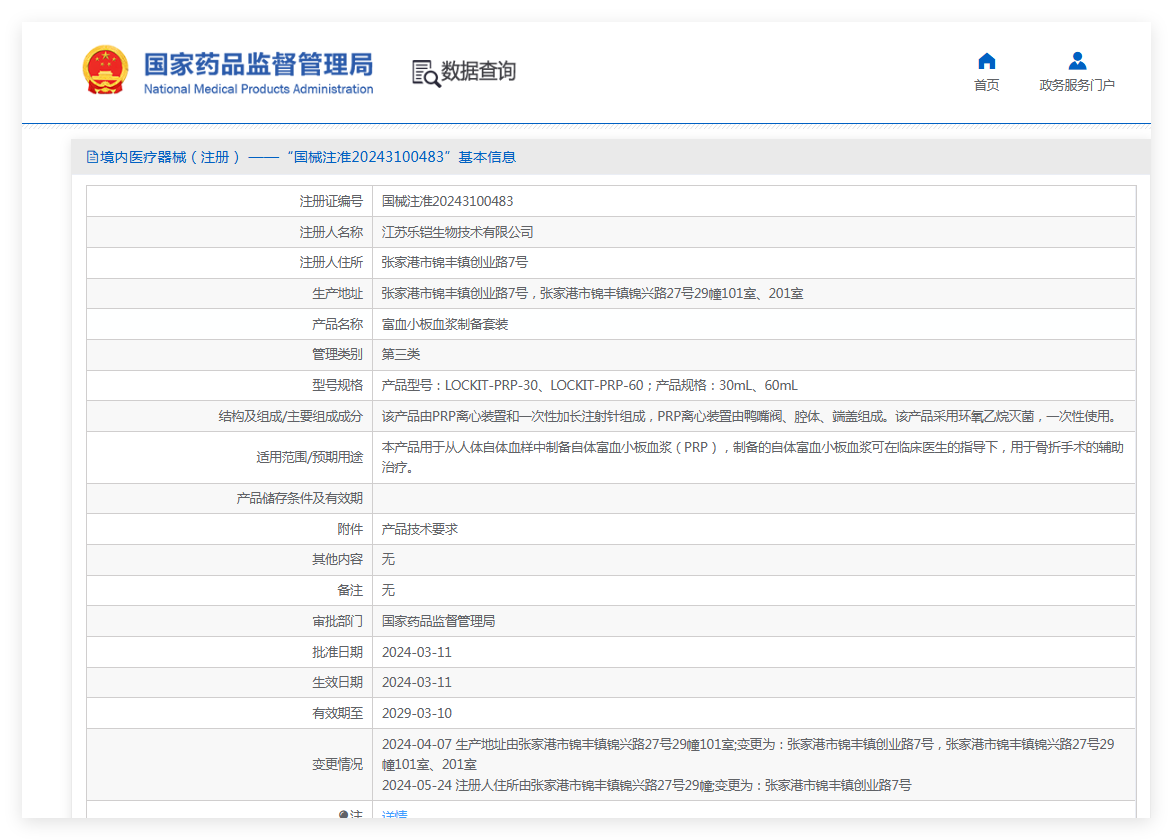Select the 2024-04-07 change record
1173x840 pixels.
(x=748, y=754)
